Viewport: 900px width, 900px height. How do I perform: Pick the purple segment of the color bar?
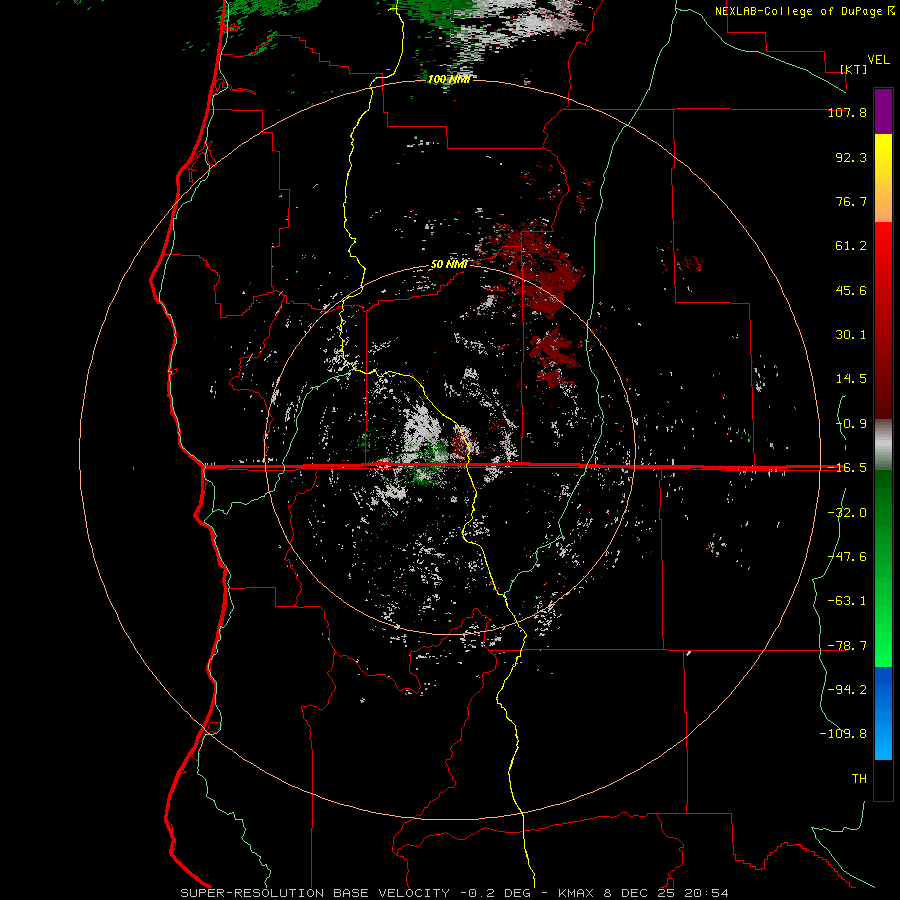coord(883,111)
